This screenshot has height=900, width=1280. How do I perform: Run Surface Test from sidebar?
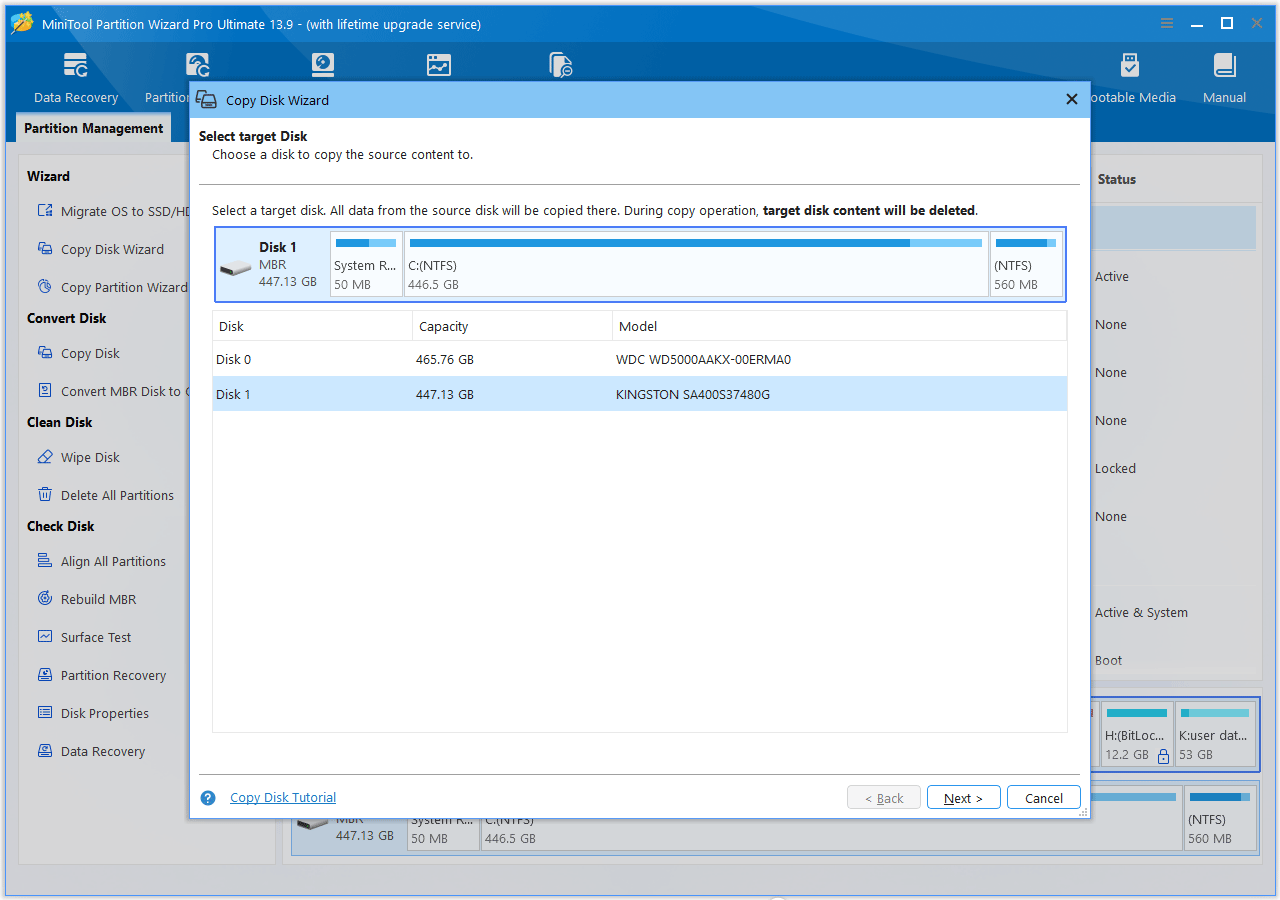[x=84, y=637]
